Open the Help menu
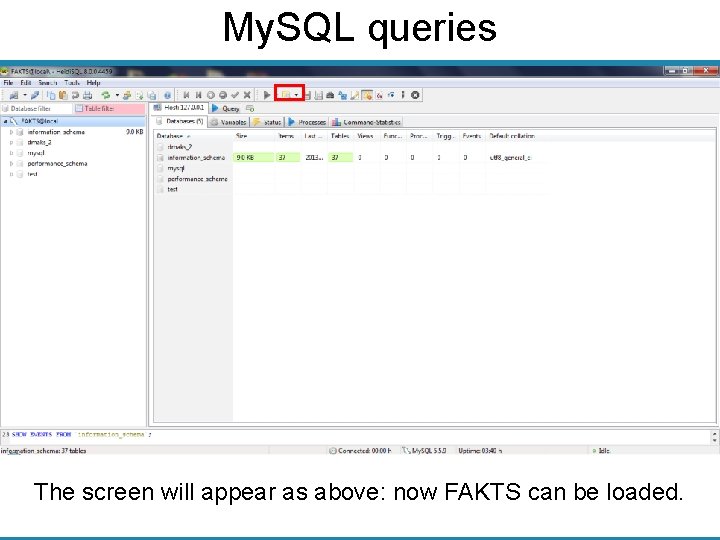Viewport: 720px width, 540px height. 93,83
